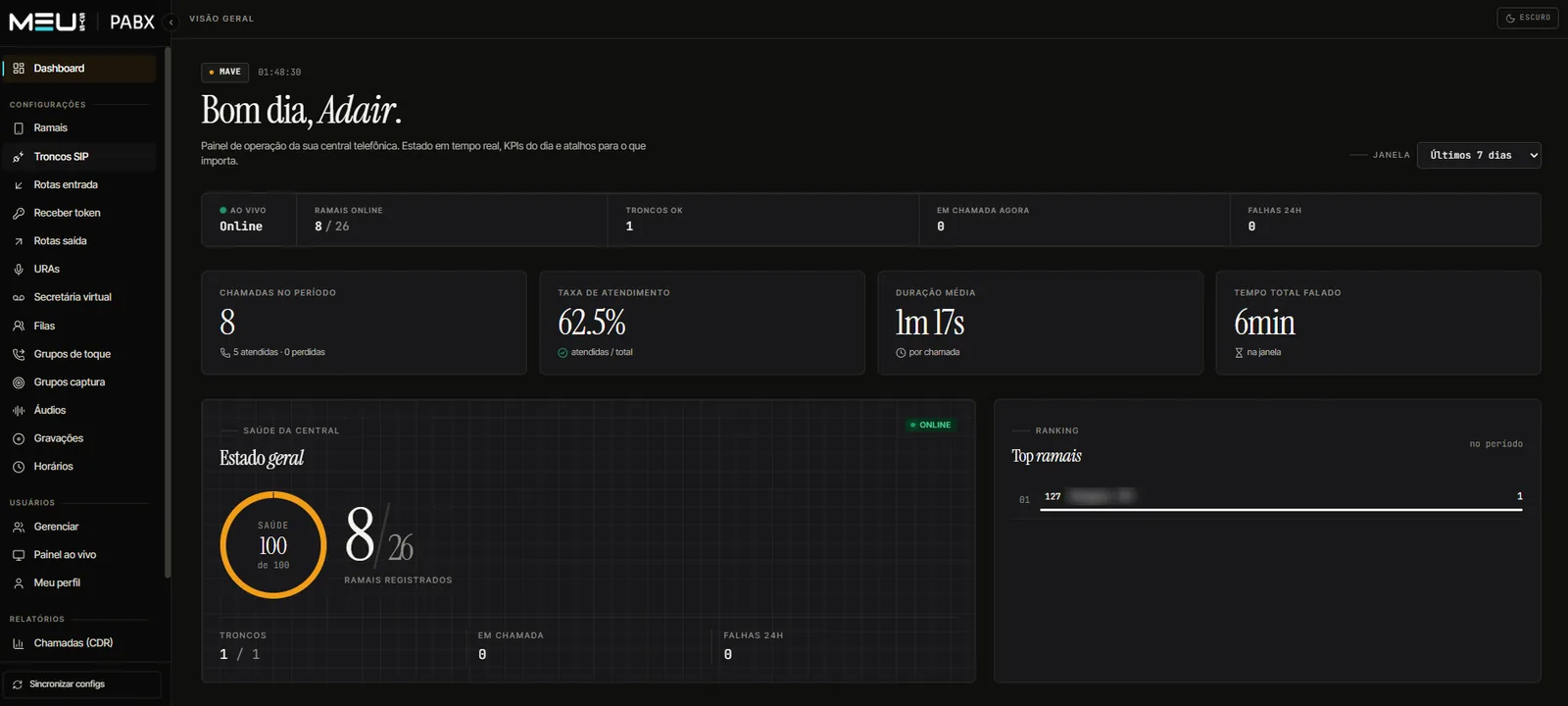
Task: Click the Troncos OK value 1
Action: 629,227
